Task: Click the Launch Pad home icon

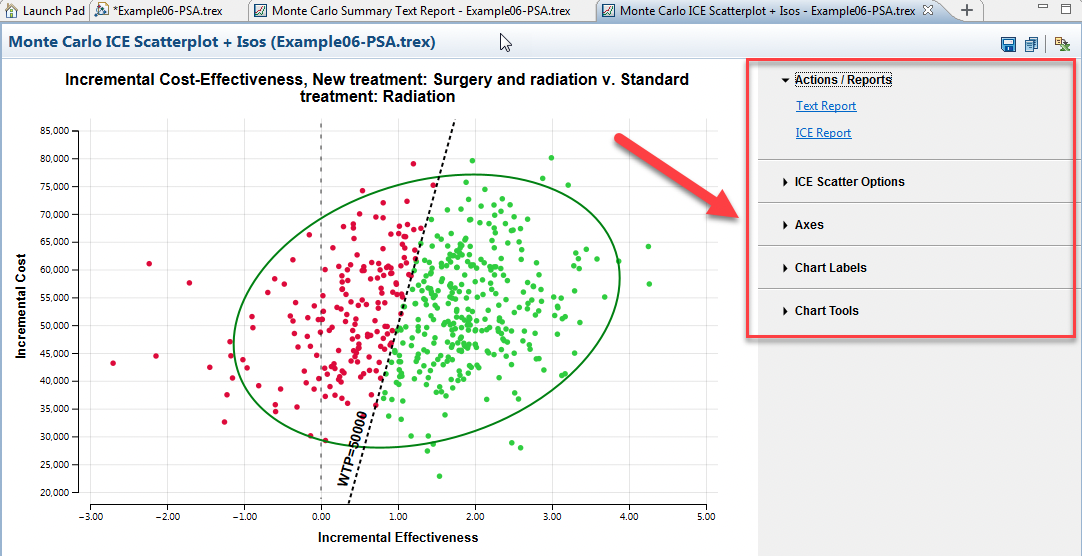Action: [x=11, y=10]
